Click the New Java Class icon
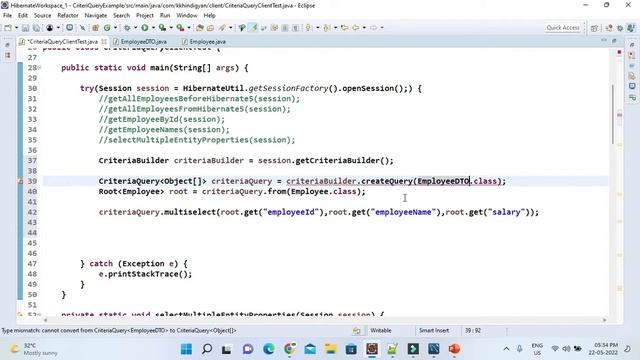 107,28
